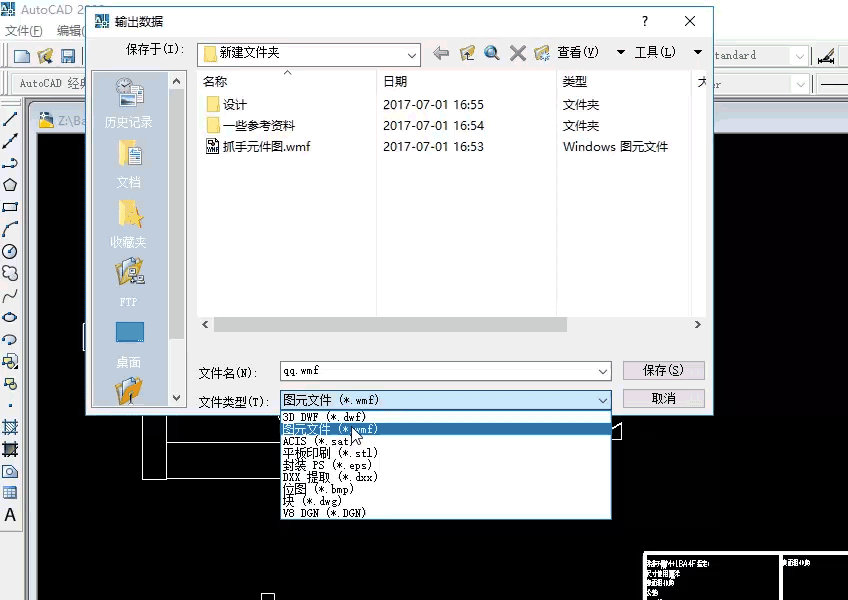Click the Create New Folder icon

pyautogui.click(x=541, y=52)
